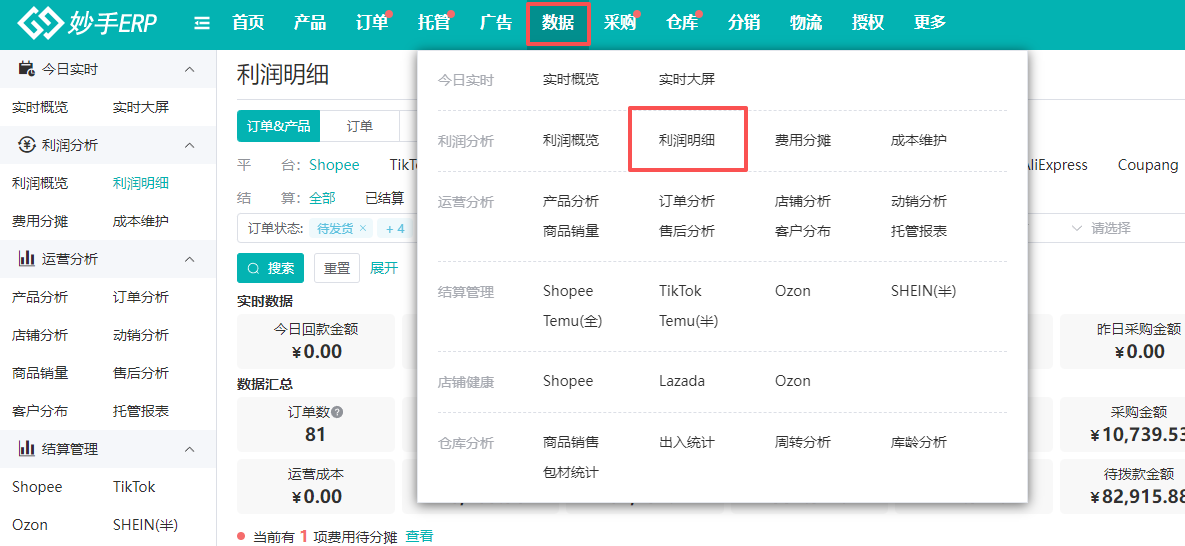This screenshot has height=546, width=1185.
Task: Open 产品 in the top navigation
Action: point(310,23)
